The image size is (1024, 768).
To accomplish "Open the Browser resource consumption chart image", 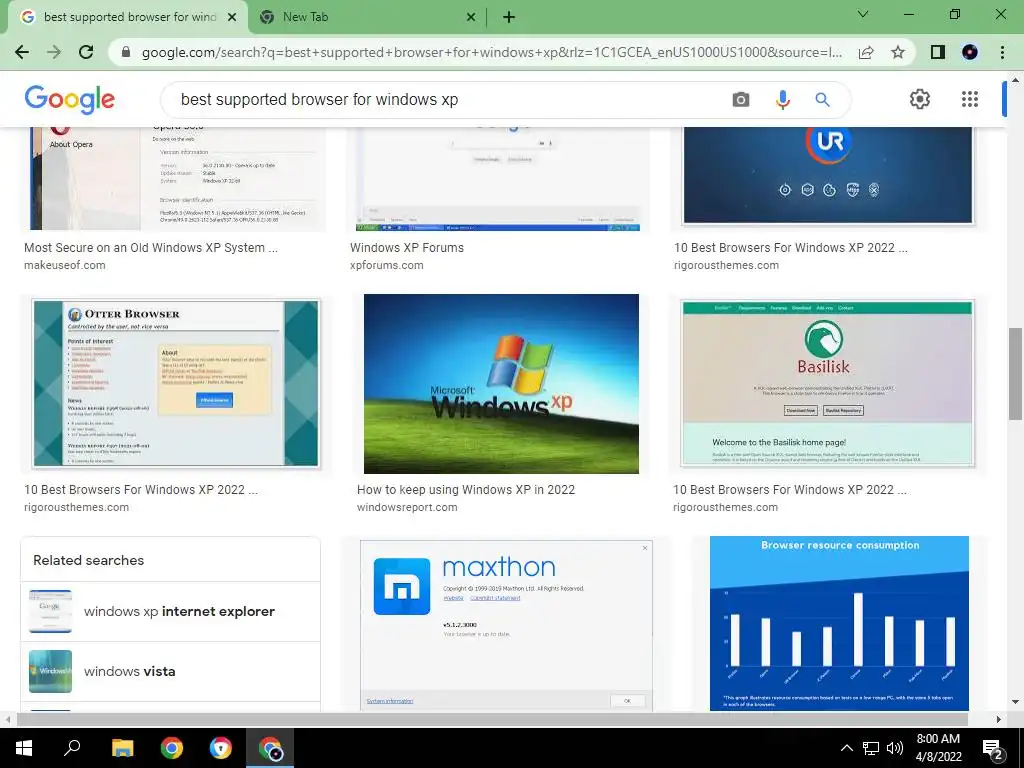I will click(839, 624).
